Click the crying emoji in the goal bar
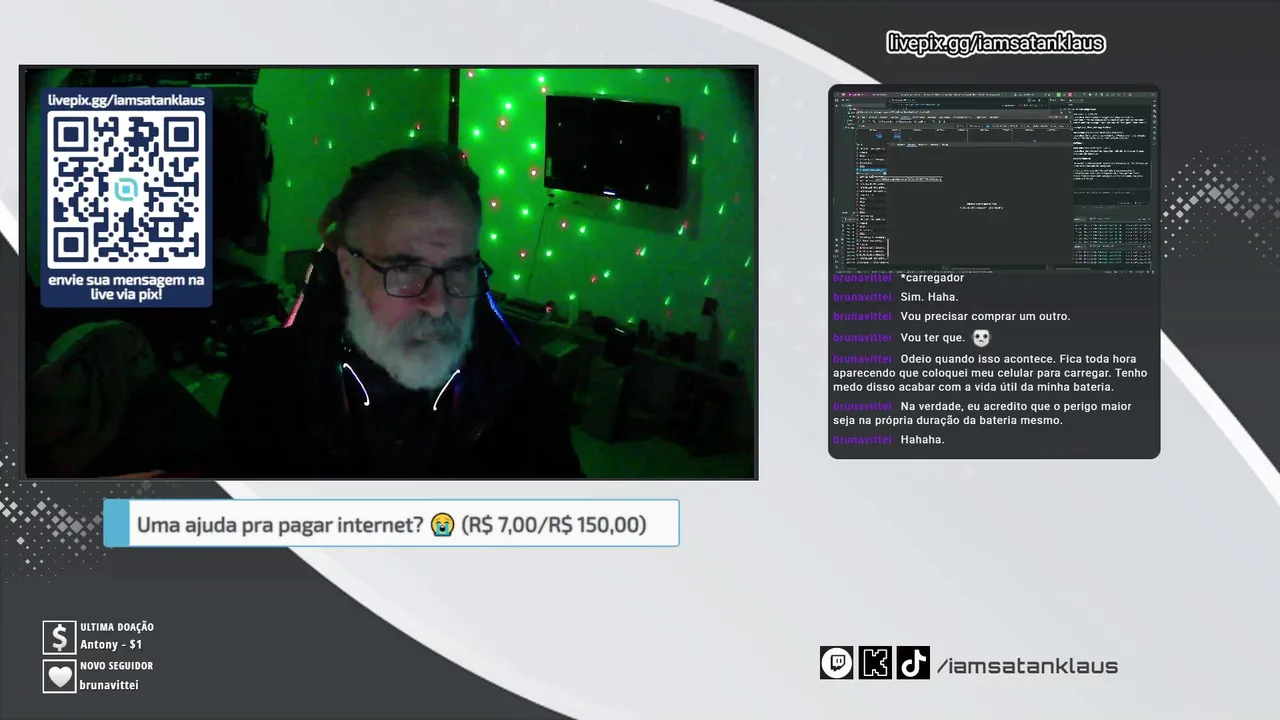 (442, 525)
